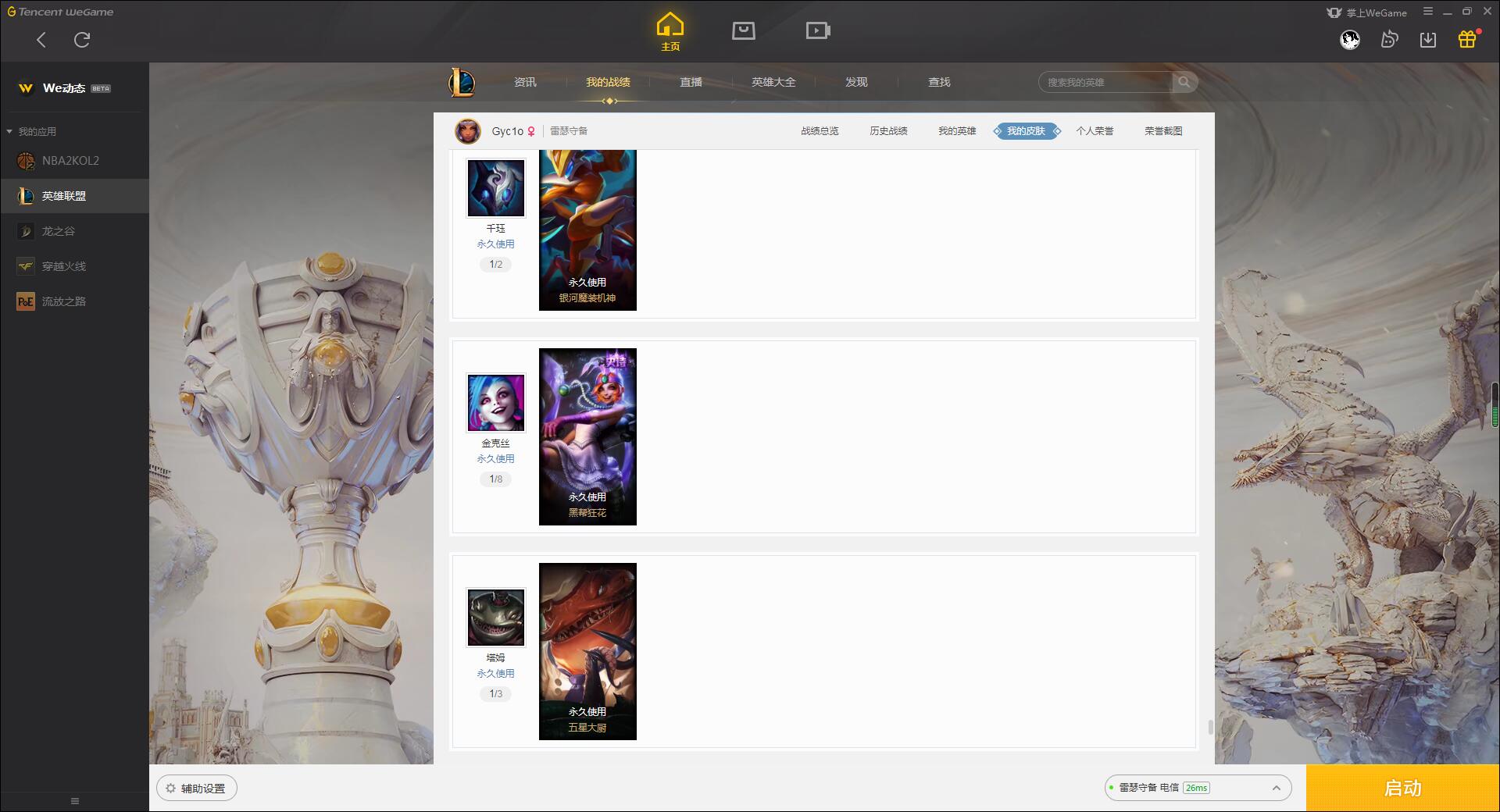Open the We动态 sidebar entry

point(74,88)
